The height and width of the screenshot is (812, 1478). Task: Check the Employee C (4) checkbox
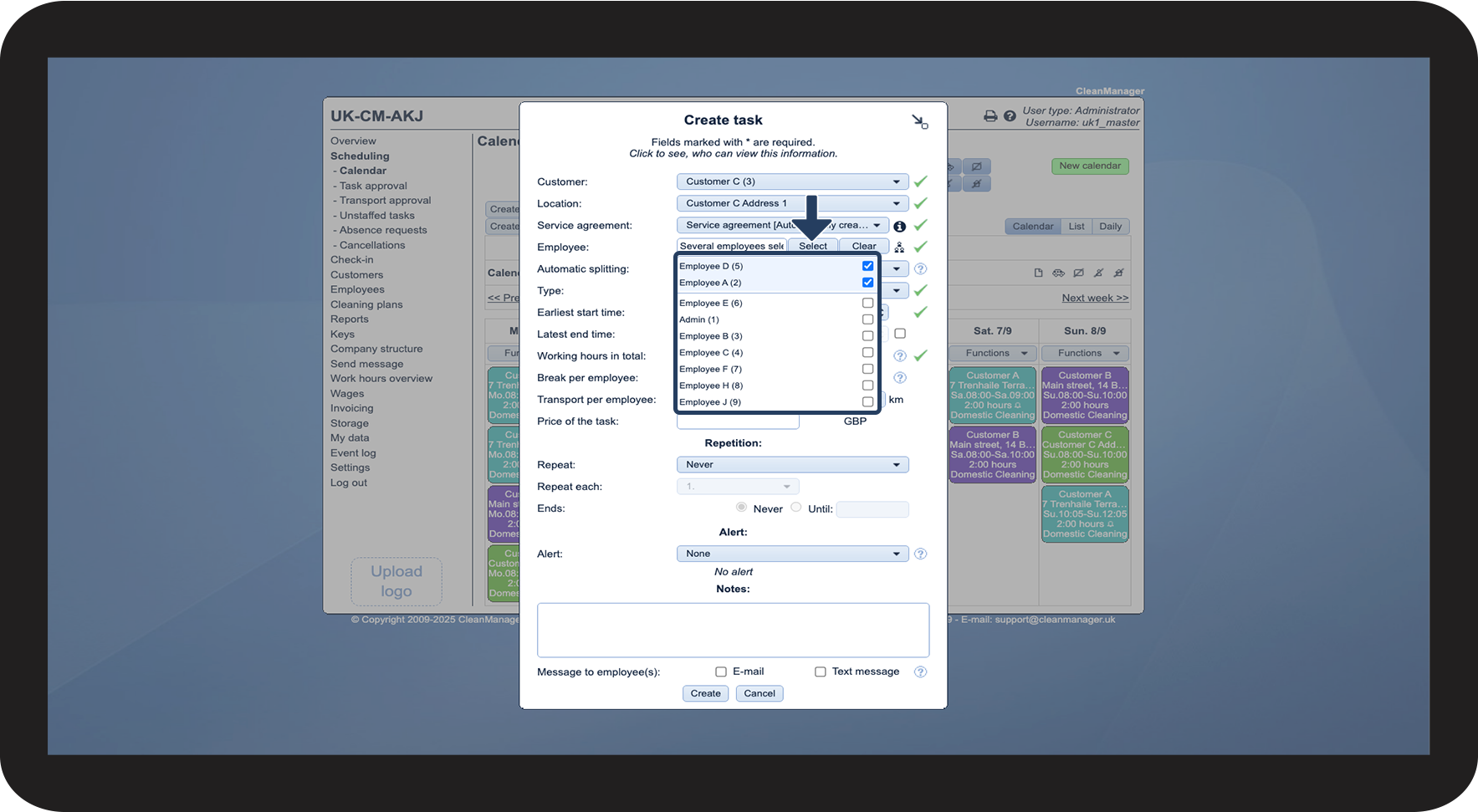coord(867,352)
